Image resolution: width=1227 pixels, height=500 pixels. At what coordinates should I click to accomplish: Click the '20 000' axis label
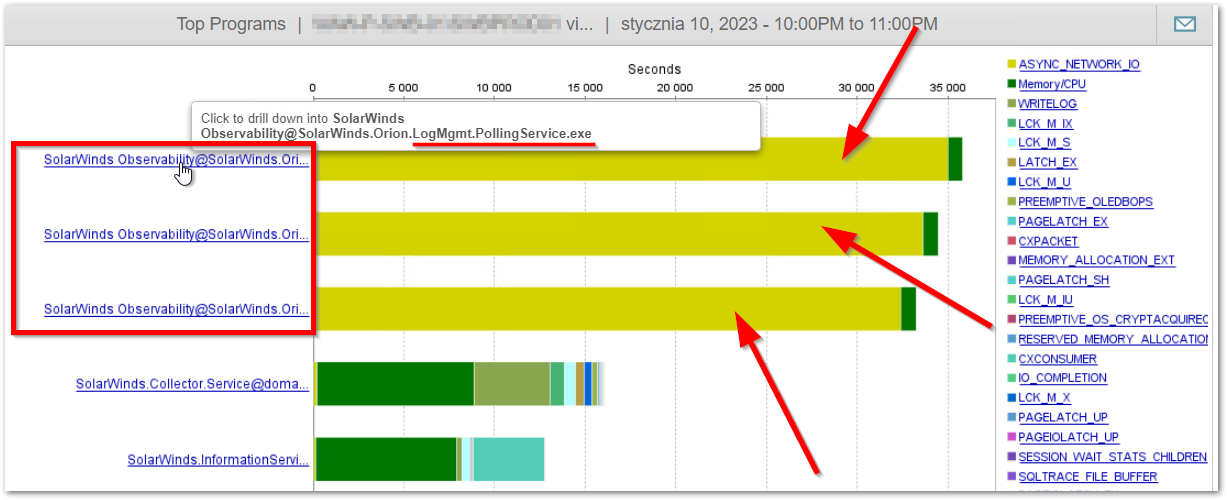pyautogui.click(x=675, y=88)
